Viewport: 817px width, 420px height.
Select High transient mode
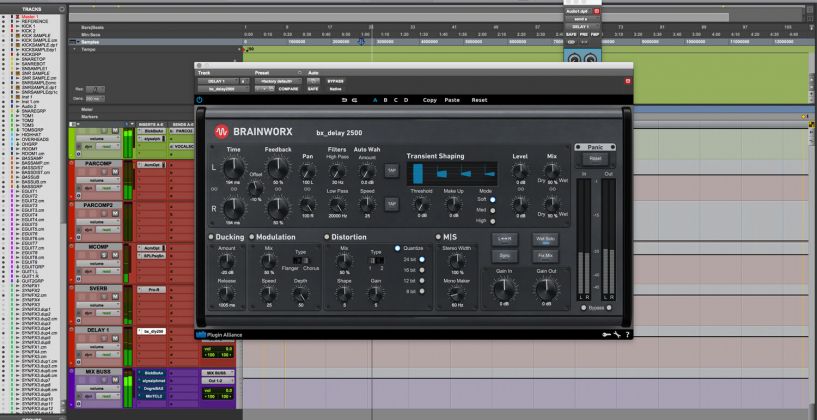pyautogui.click(x=492, y=221)
